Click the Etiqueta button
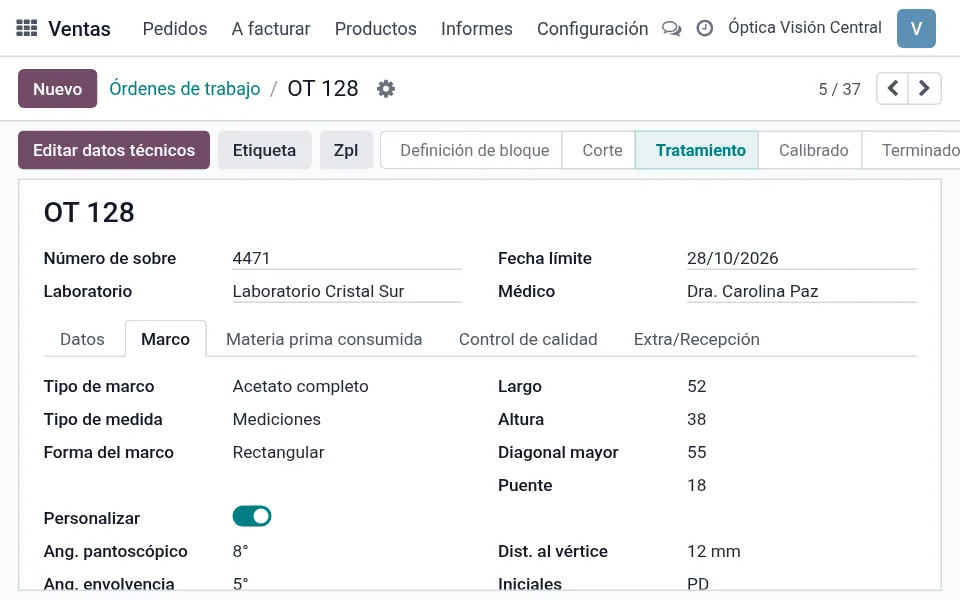The image size is (960, 600). pos(264,150)
